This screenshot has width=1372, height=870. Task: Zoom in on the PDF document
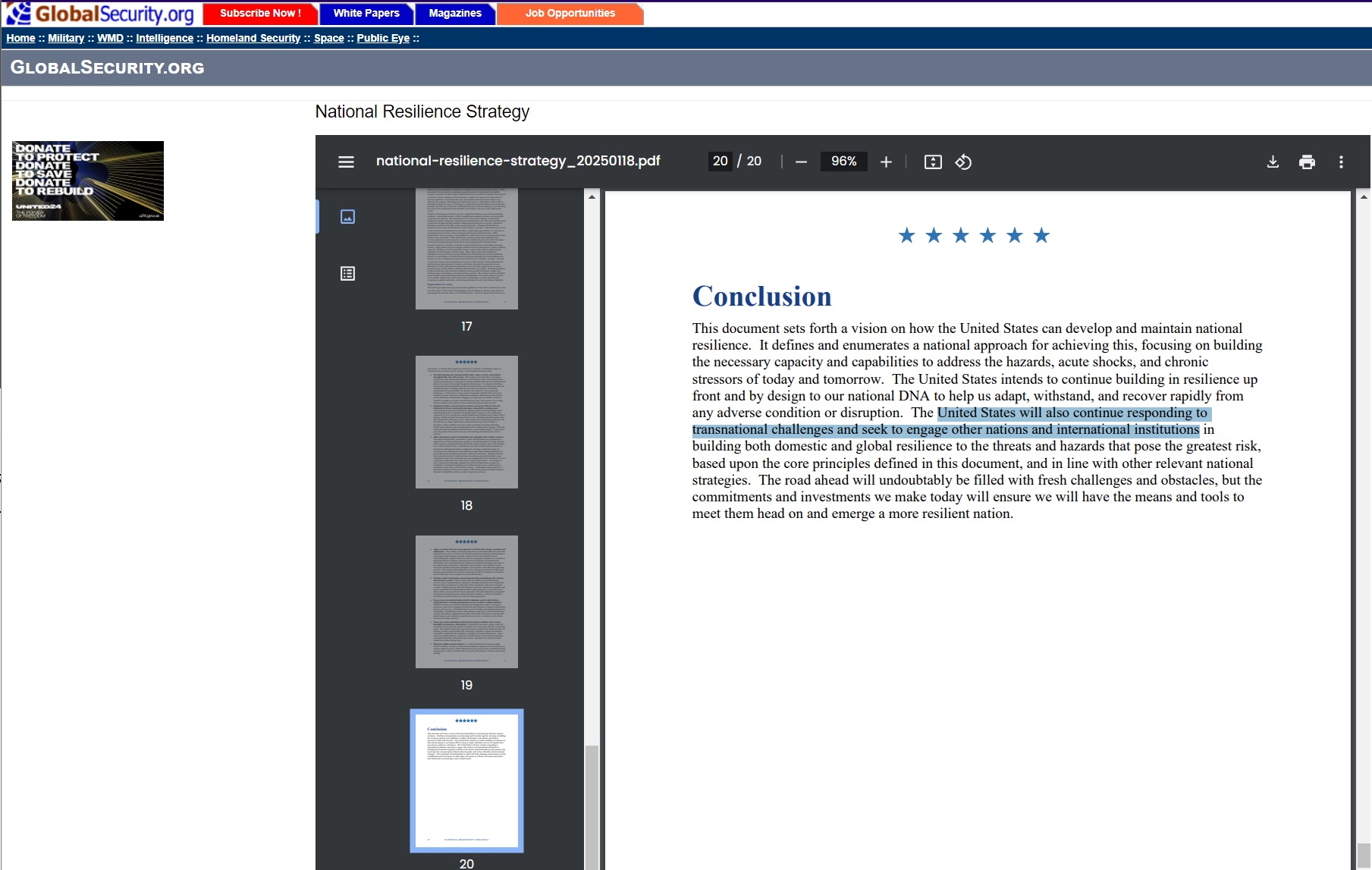pos(886,162)
